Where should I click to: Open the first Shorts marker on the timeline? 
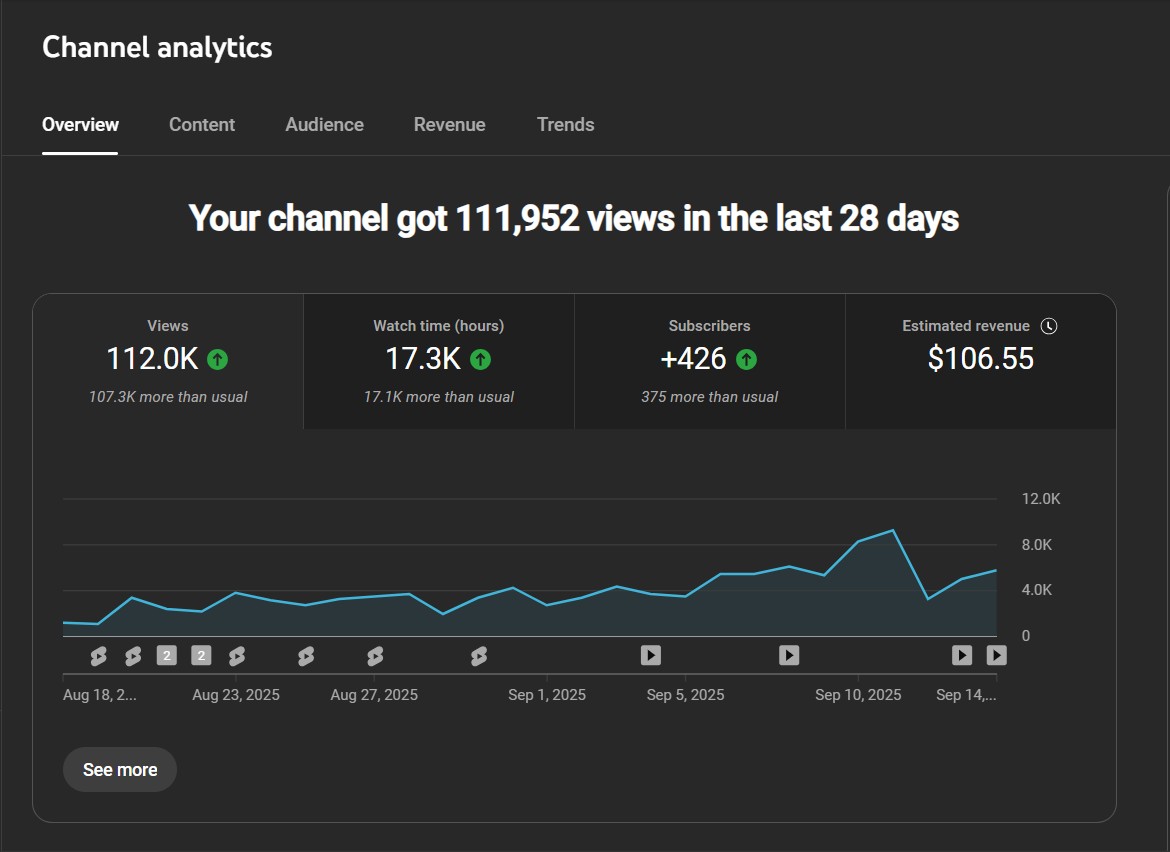(98, 656)
